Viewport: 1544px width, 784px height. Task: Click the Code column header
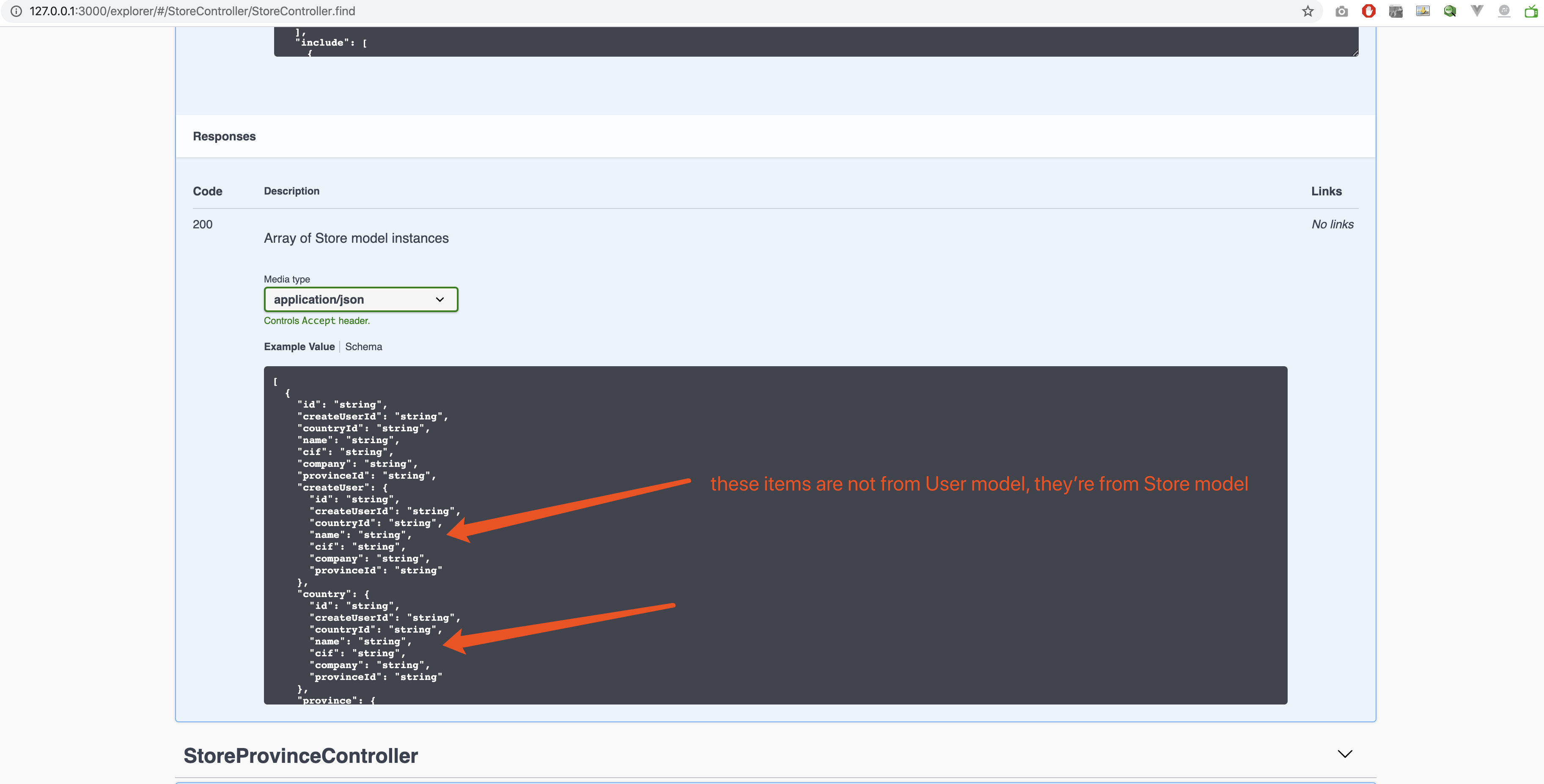tap(207, 191)
